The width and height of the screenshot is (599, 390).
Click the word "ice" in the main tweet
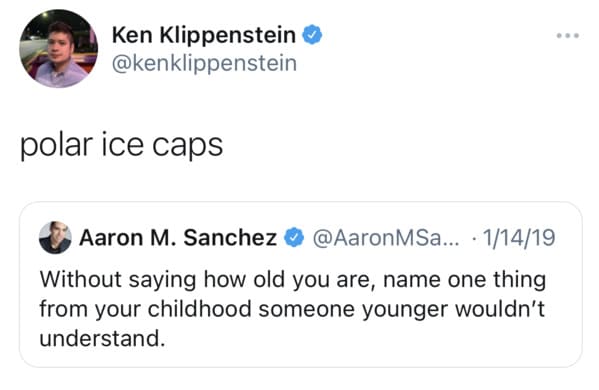(123, 145)
